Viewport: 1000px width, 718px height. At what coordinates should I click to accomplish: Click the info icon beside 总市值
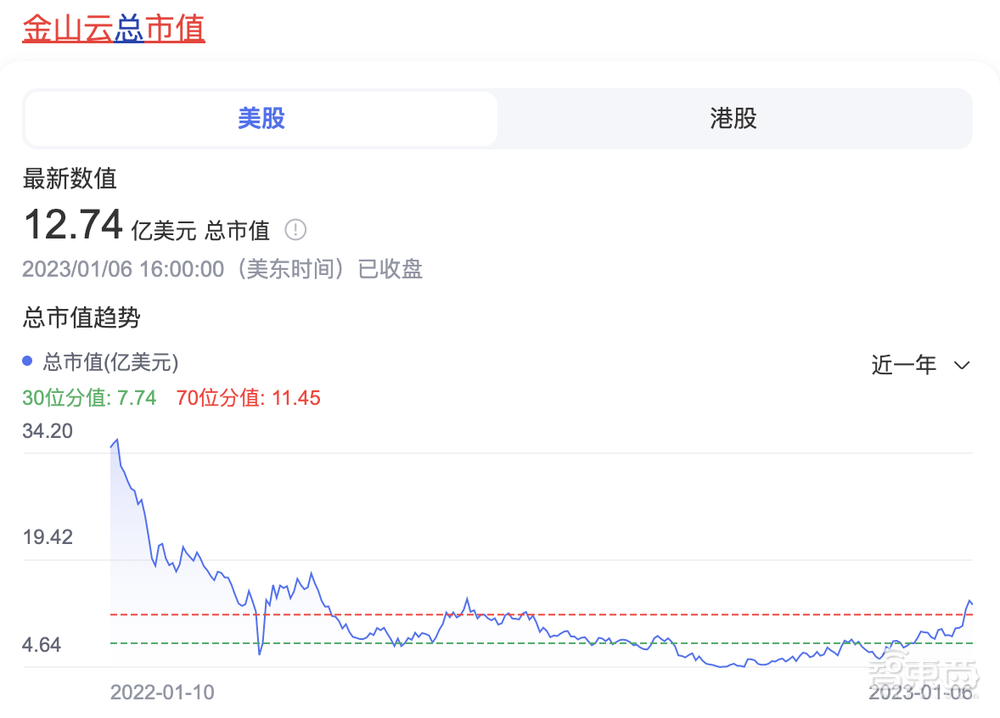295,230
